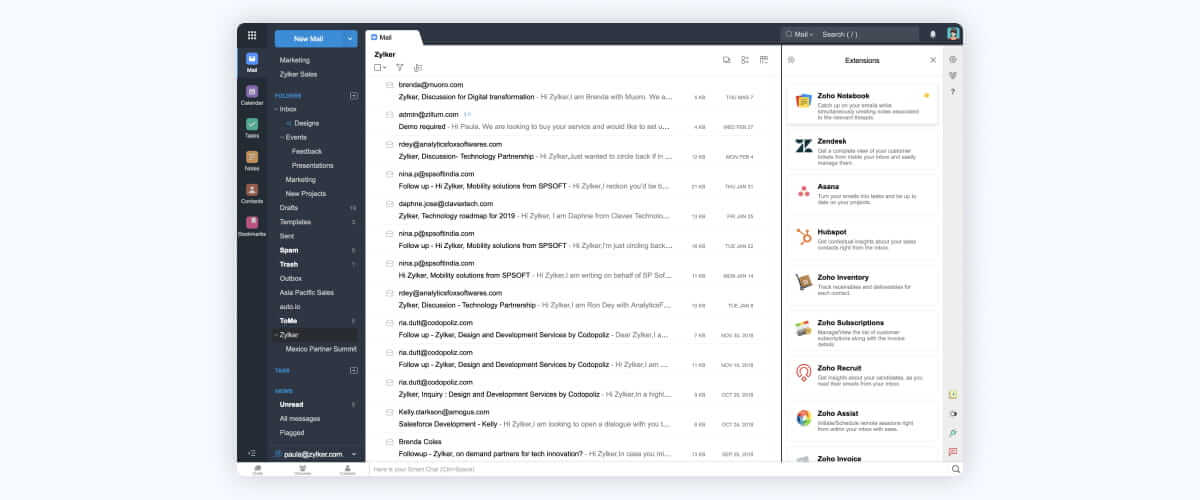This screenshot has height=500, width=1200.
Task: Open the Trash folder
Action: click(289, 264)
